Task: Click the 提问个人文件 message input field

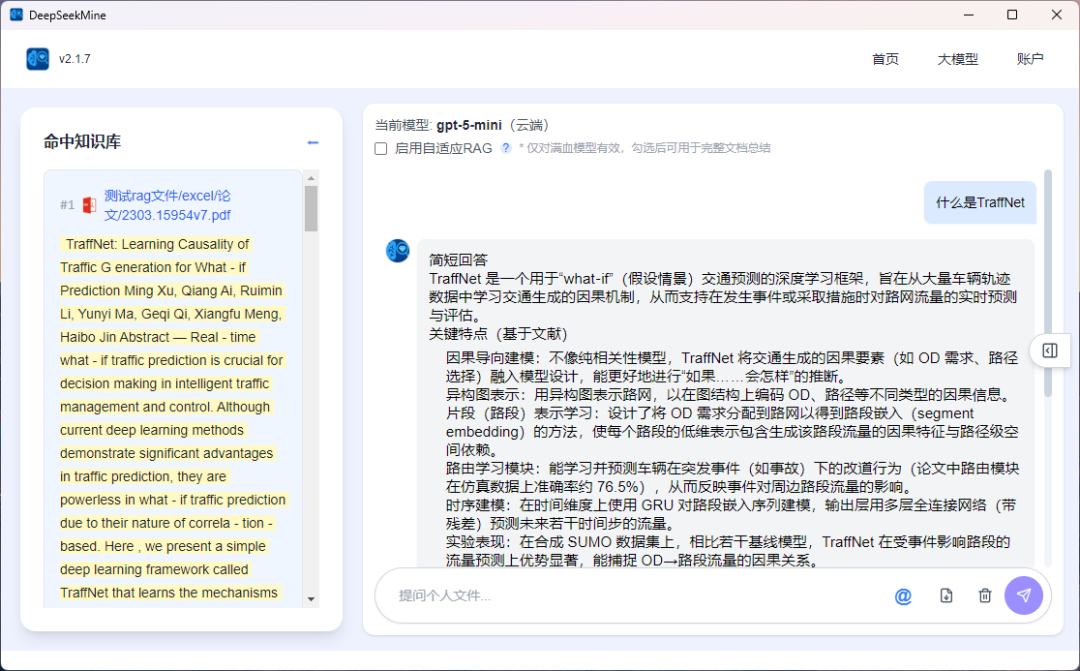Action: pos(600,595)
